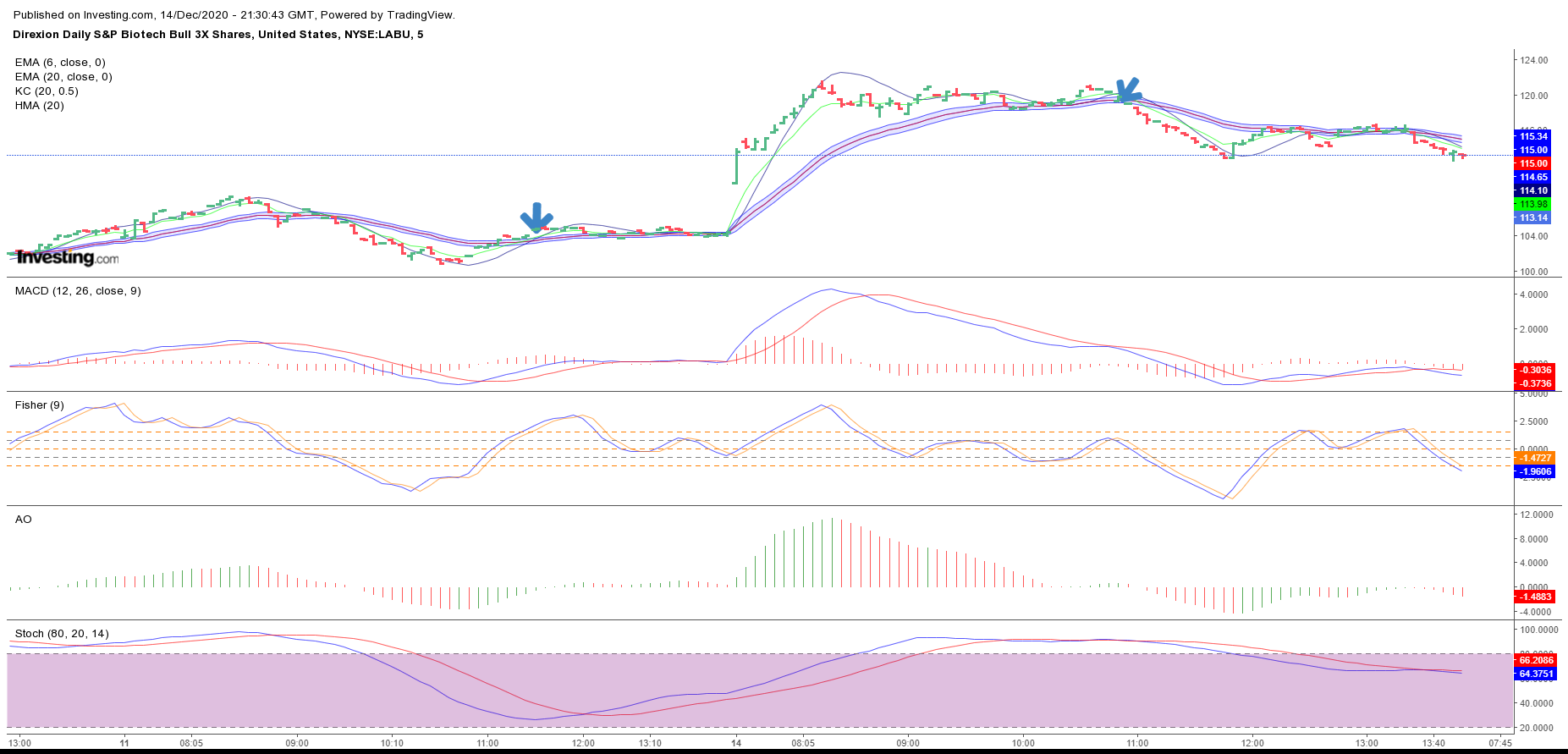Click the 10:10 time axis label
The width and height of the screenshot is (1568, 754).
392,744
